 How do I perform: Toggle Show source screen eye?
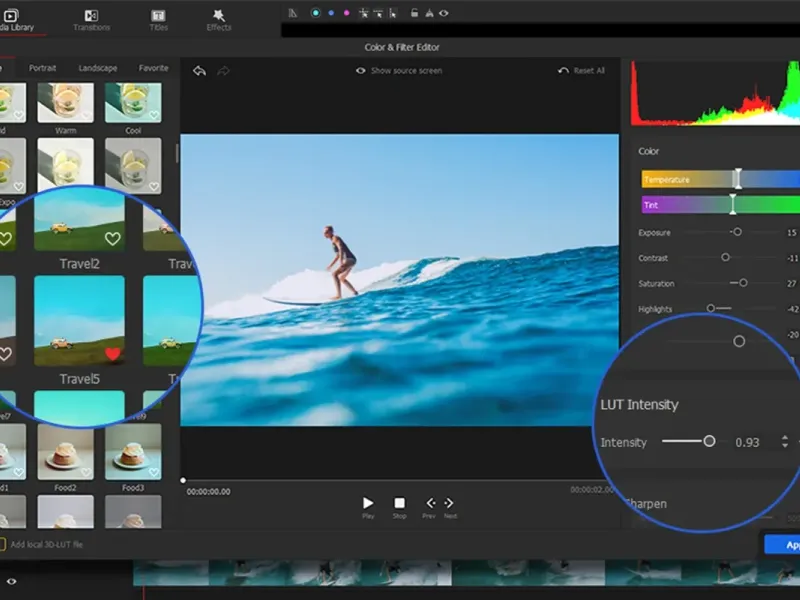(362, 71)
